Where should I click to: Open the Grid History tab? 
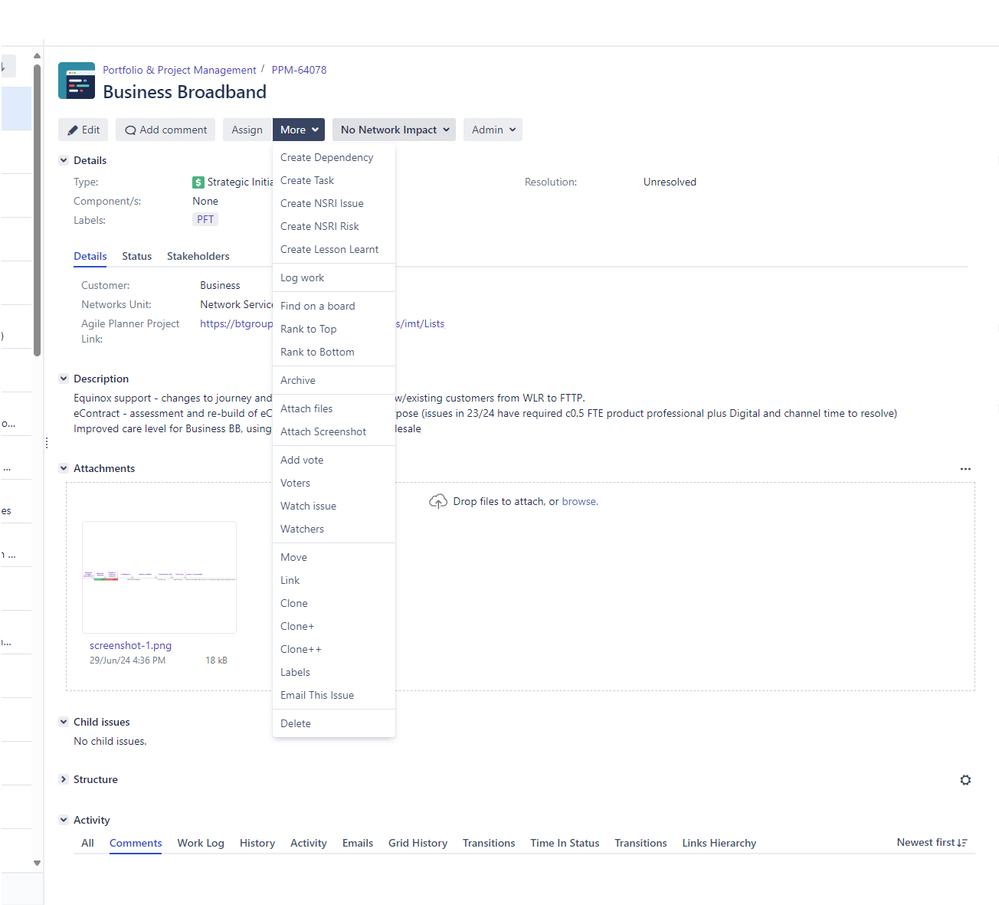[418, 843]
